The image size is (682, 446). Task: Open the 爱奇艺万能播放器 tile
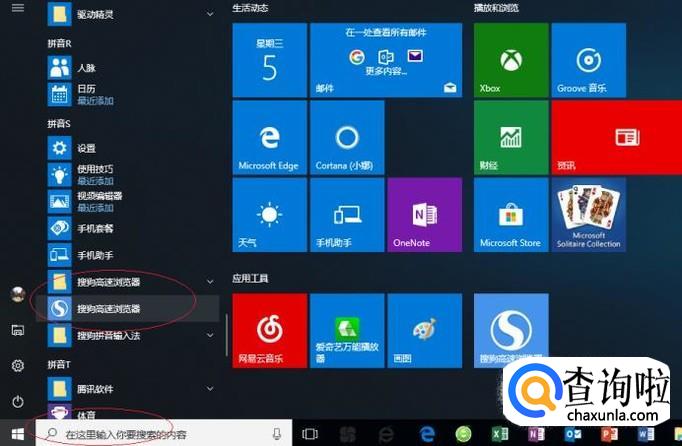point(347,331)
